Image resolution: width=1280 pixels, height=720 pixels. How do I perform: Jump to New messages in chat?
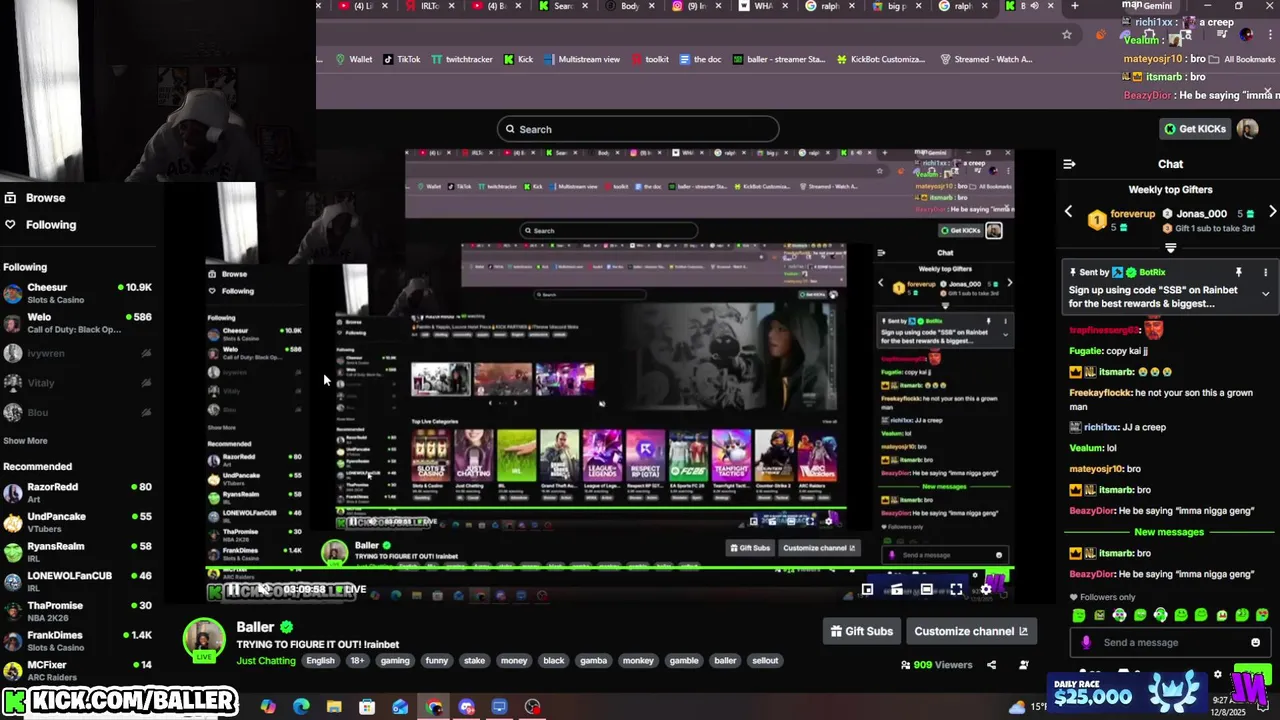[1169, 532]
